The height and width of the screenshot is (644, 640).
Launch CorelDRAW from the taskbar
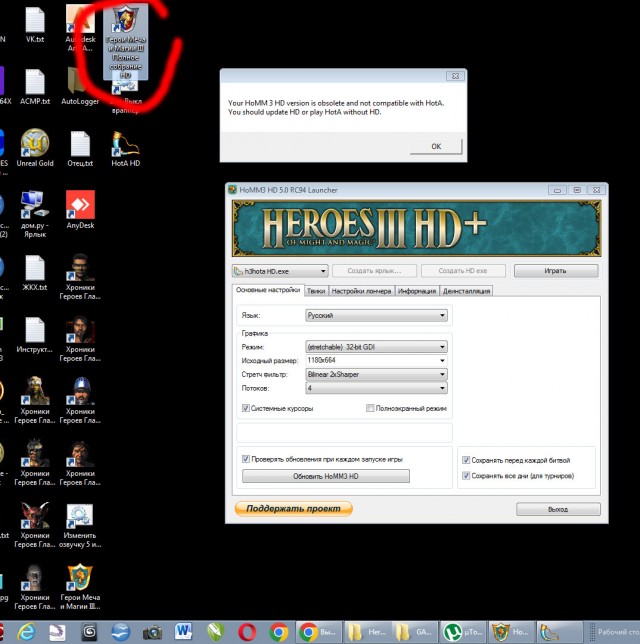[216, 632]
